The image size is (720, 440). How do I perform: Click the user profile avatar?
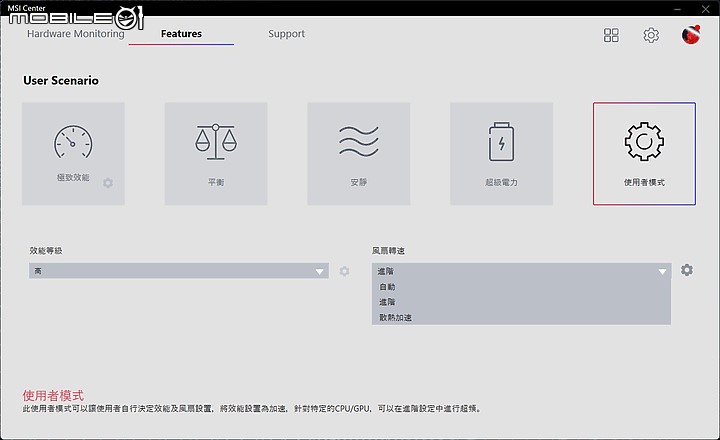(x=691, y=34)
